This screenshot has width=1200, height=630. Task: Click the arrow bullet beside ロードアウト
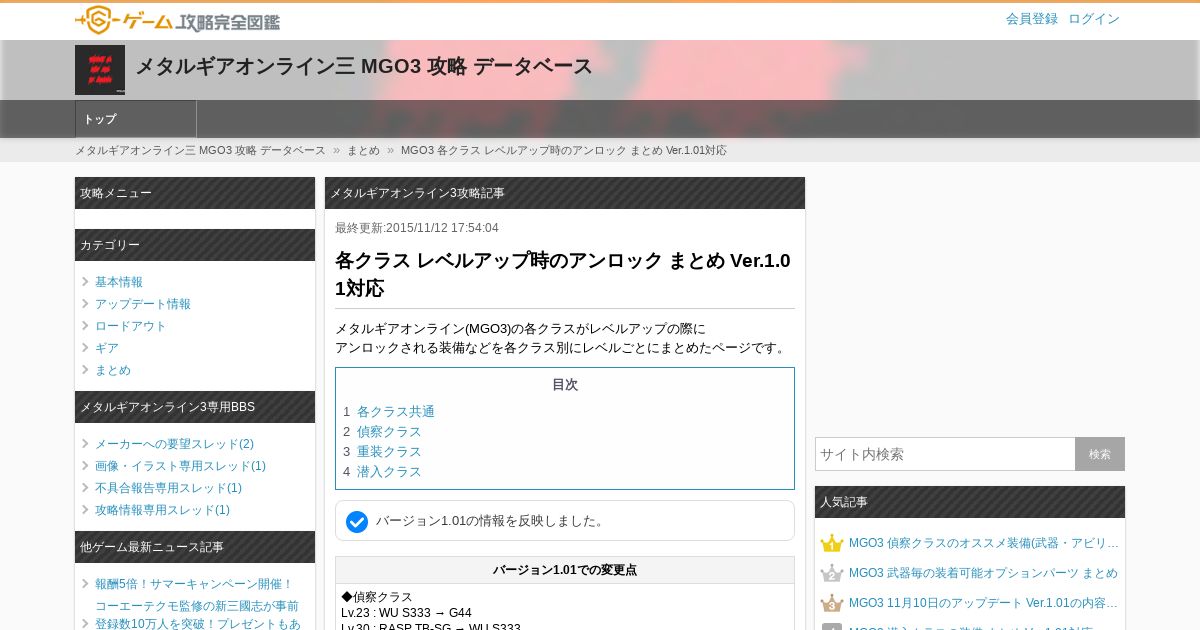[x=86, y=326]
